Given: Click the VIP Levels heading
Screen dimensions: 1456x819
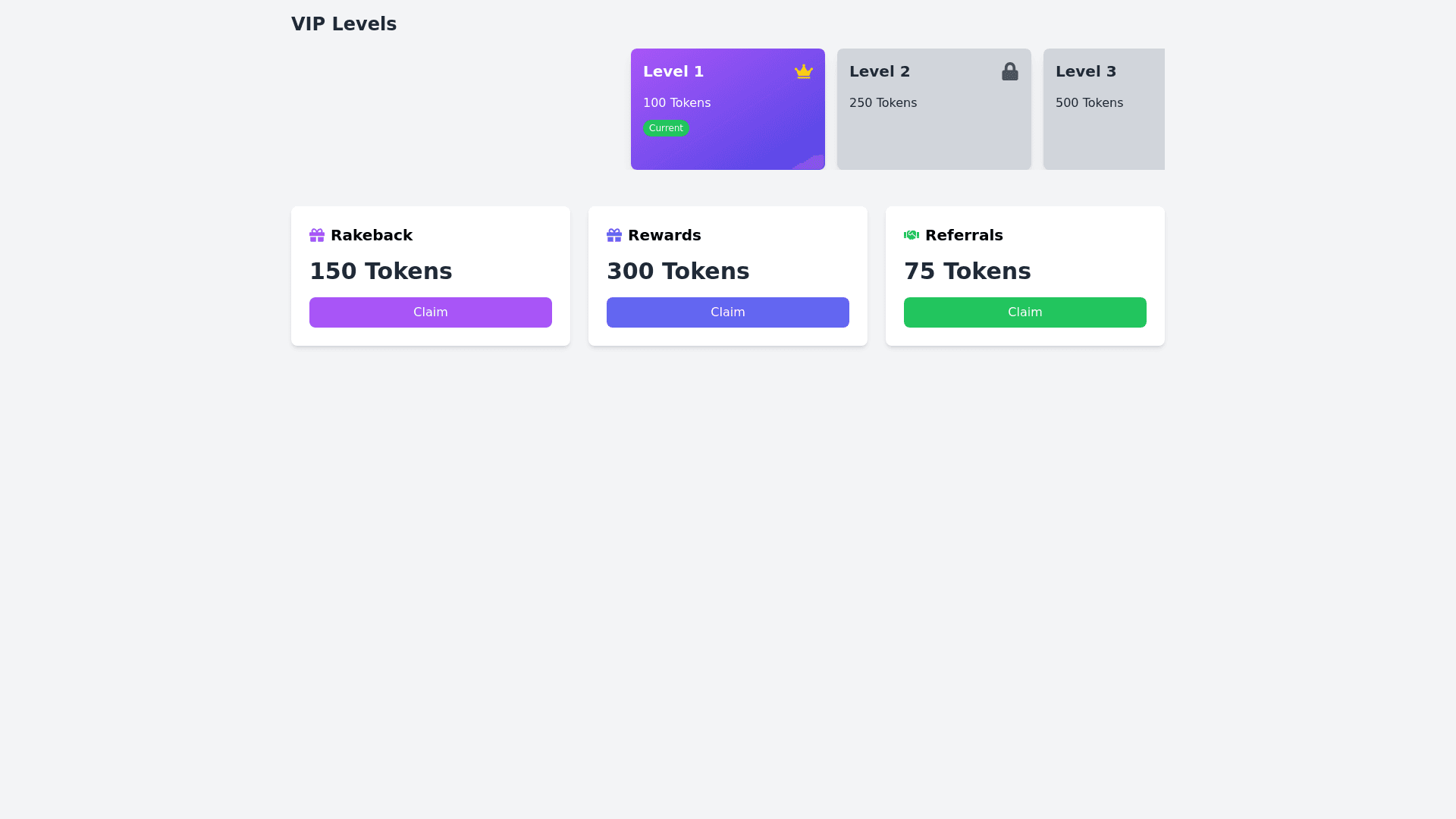Looking at the screenshot, I should [x=344, y=24].
